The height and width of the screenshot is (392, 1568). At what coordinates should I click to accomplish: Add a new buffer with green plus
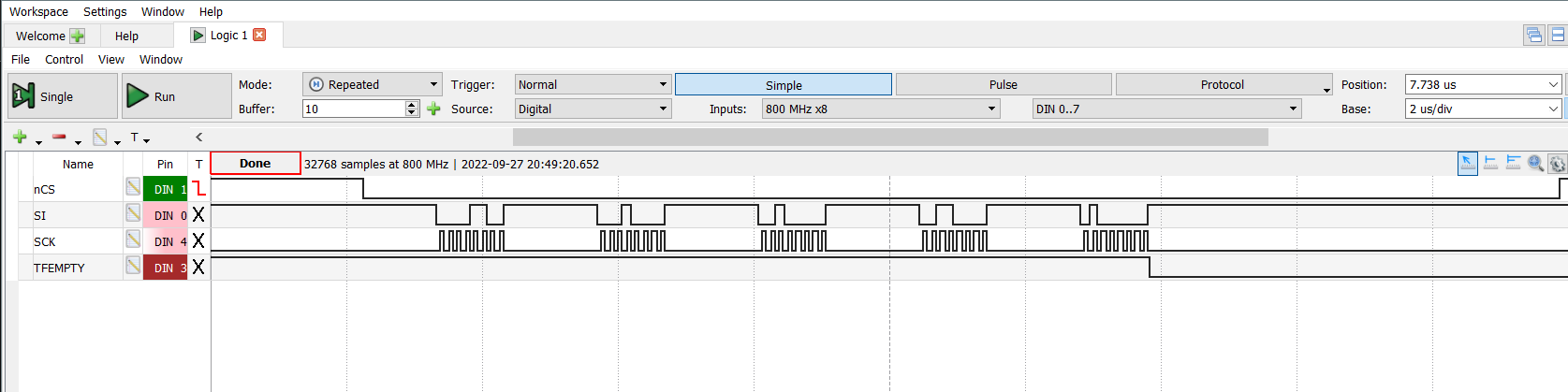point(433,109)
